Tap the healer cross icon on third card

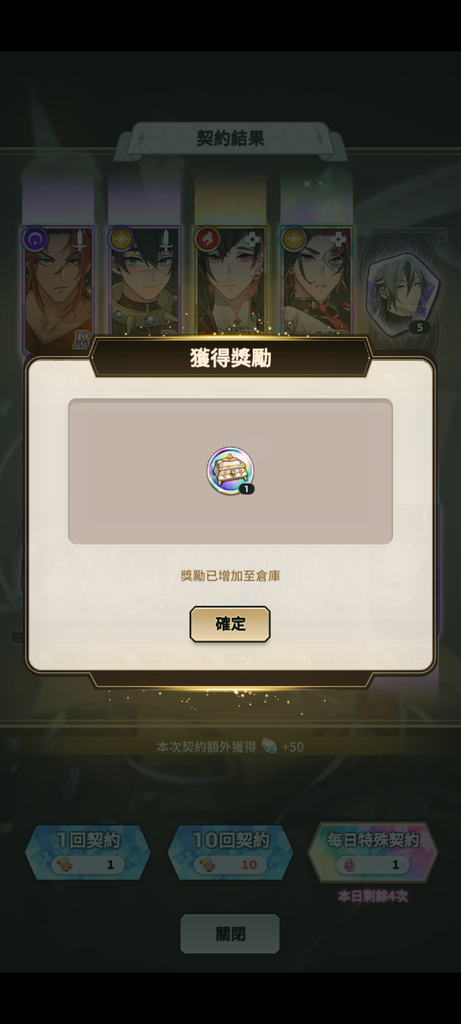click(x=253, y=239)
